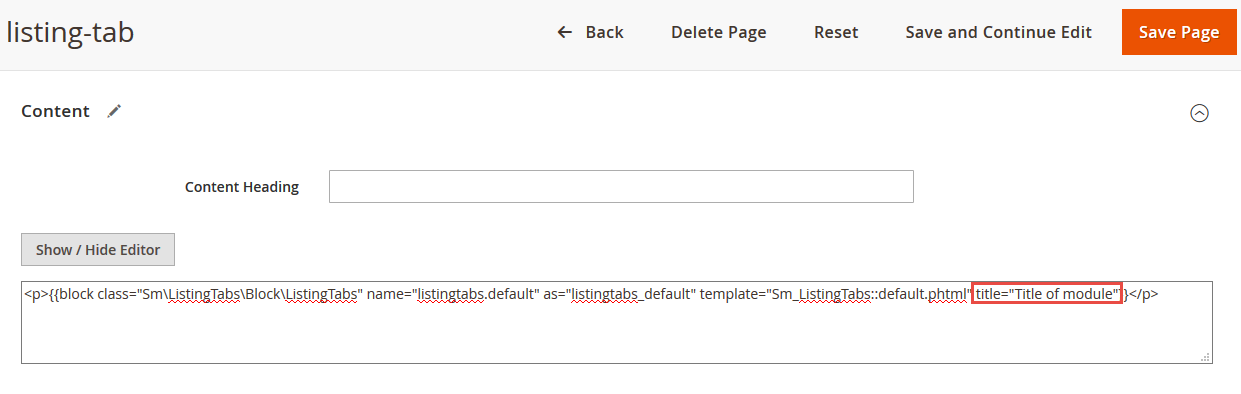
Task: Click the Back arrow icon
Action: (x=565, y=32)
